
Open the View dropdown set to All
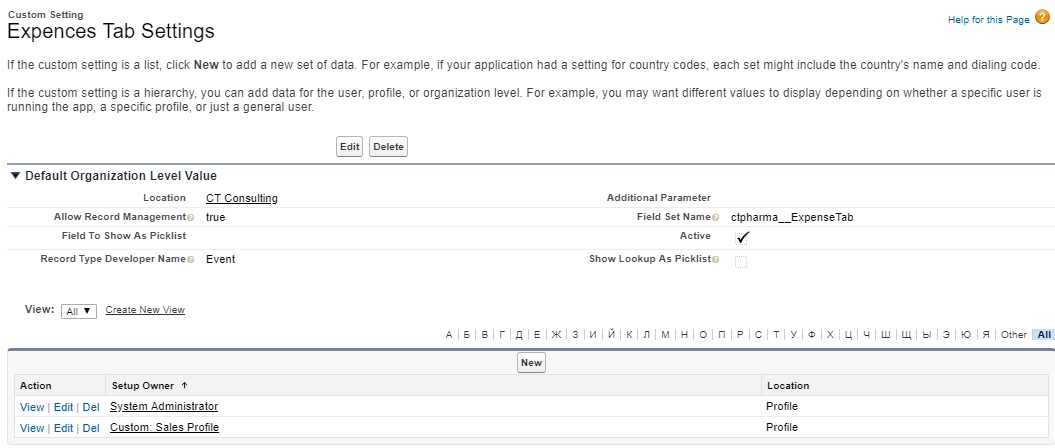pos(79,311)
